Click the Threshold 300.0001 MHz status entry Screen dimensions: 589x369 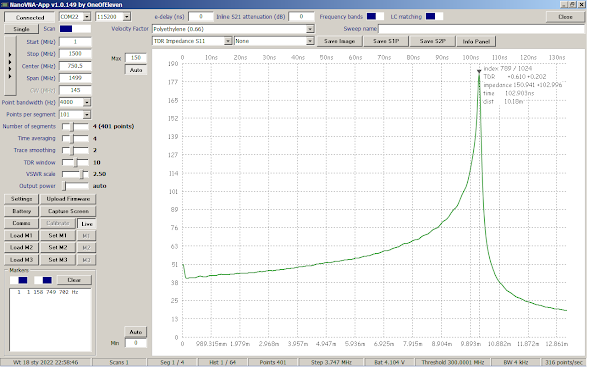pos(453,363)
